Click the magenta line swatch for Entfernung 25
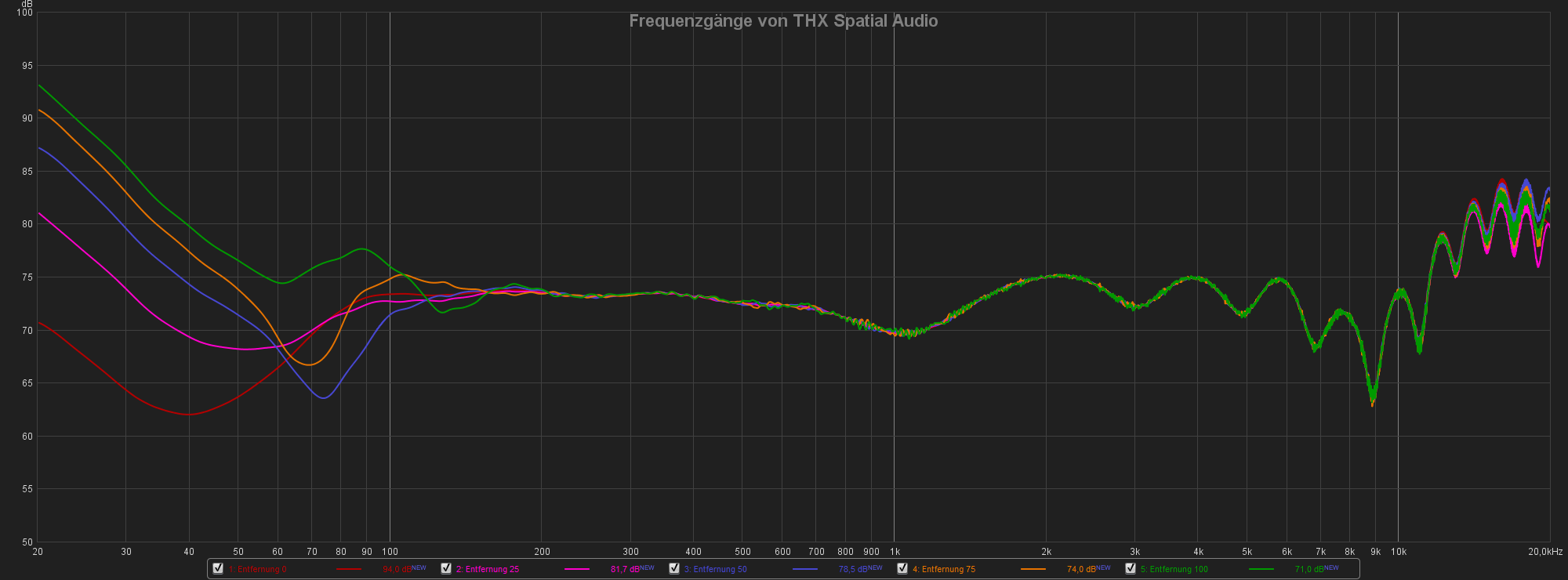Viewport: 1568px width, 580px height. tap(577, 569)
